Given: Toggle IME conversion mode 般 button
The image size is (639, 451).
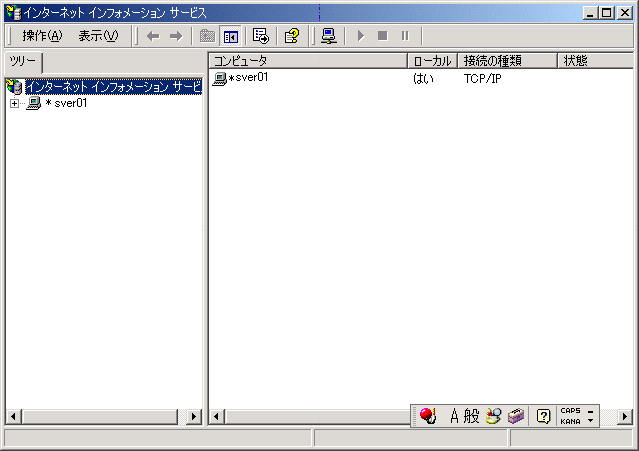Looking at the screenshot, I should point(472,416).
